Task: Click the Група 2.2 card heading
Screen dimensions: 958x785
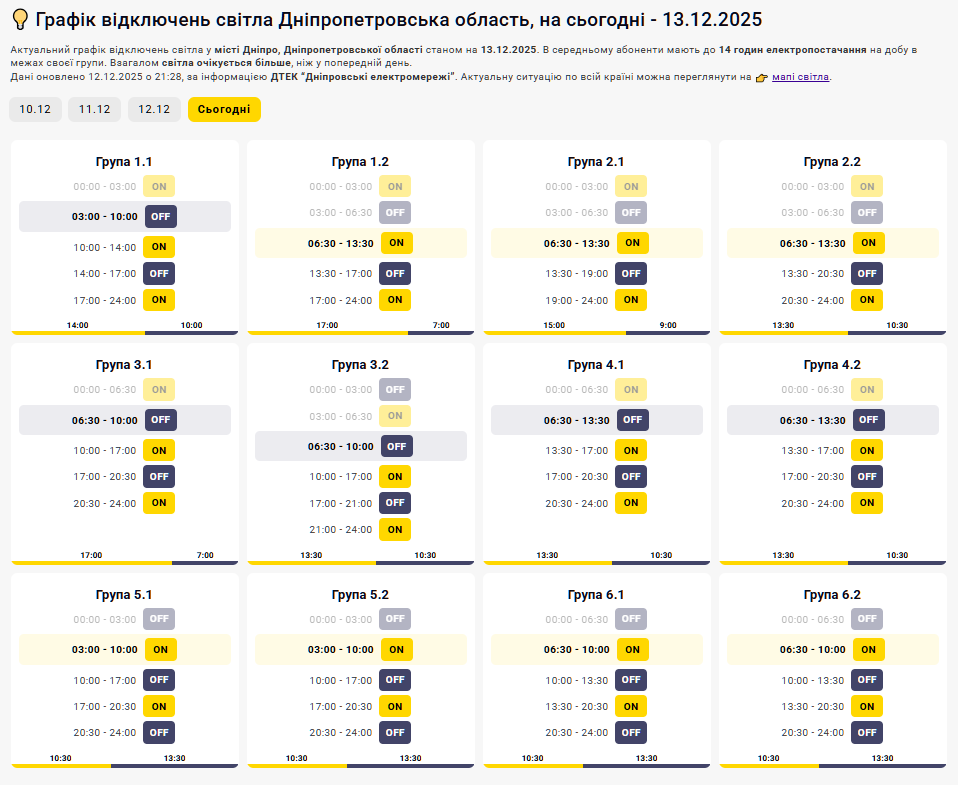Action: coord(832,161)
